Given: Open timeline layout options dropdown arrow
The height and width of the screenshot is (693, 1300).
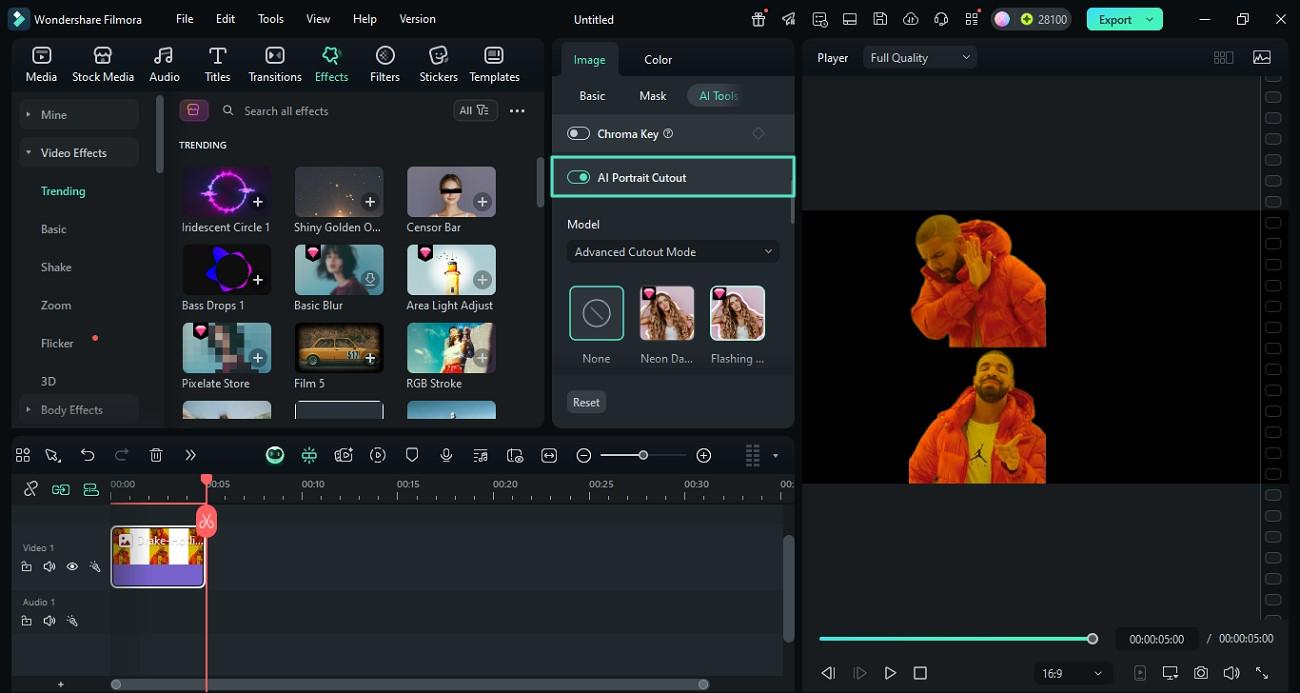Looking at the screenshot, I should pos(775,456).
